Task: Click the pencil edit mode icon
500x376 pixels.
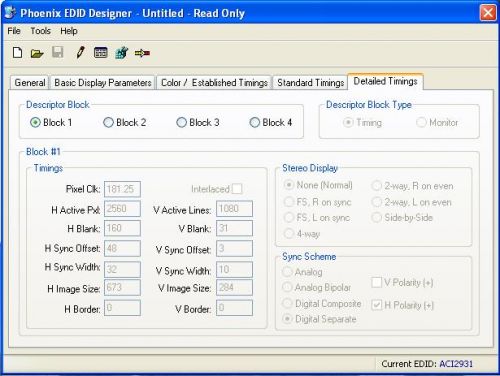Action: click(x=80, y=52)
